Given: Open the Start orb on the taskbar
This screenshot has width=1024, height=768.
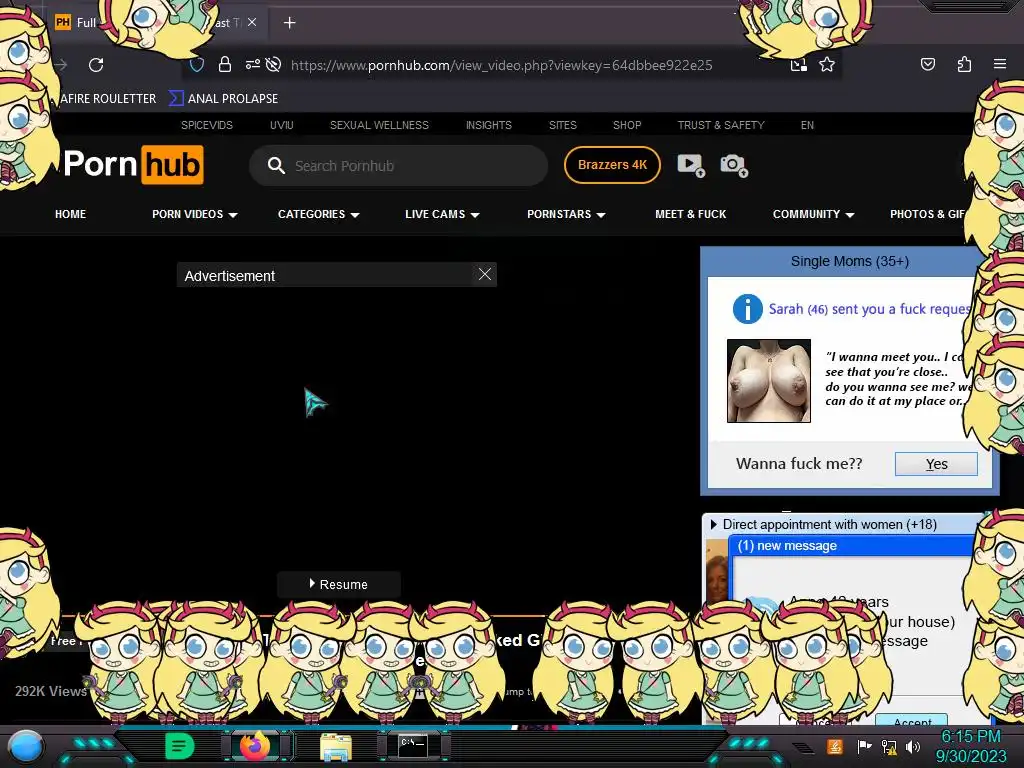Looking at the screenshot, I should (25, 747).
